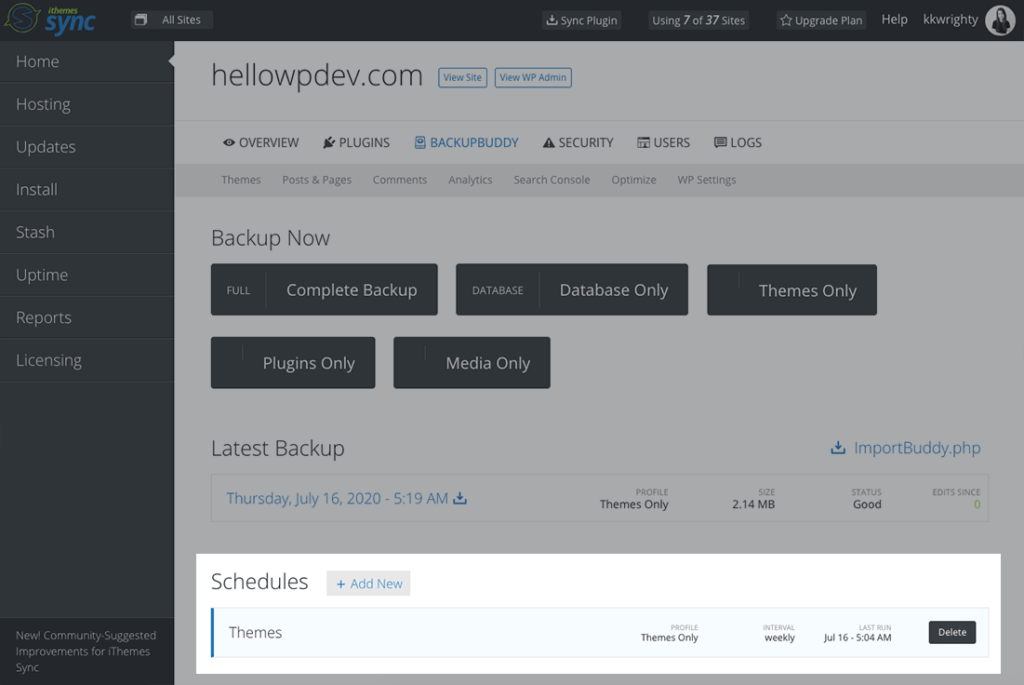Image resolution: width=1024 pixels, height=685 pixels.
Task: Click the View Site button
Action: (x=462, y=77)
